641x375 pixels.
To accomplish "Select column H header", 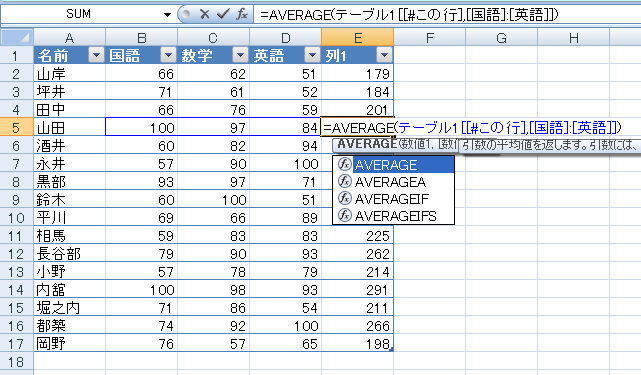I will coord(573,38).
